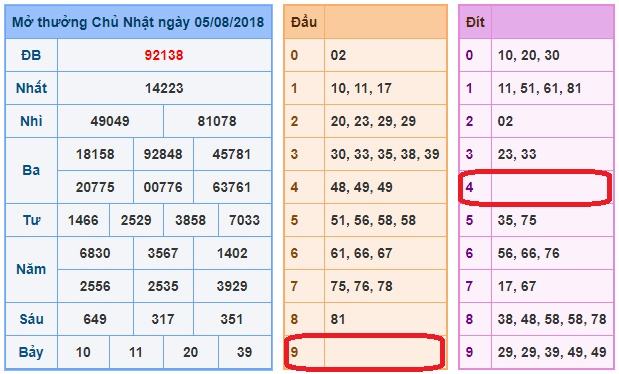Image resolution: width=619 pixels, height=374 pixels.
Task: Click the Đít cell '35, 75'
Action: point(517,220)
